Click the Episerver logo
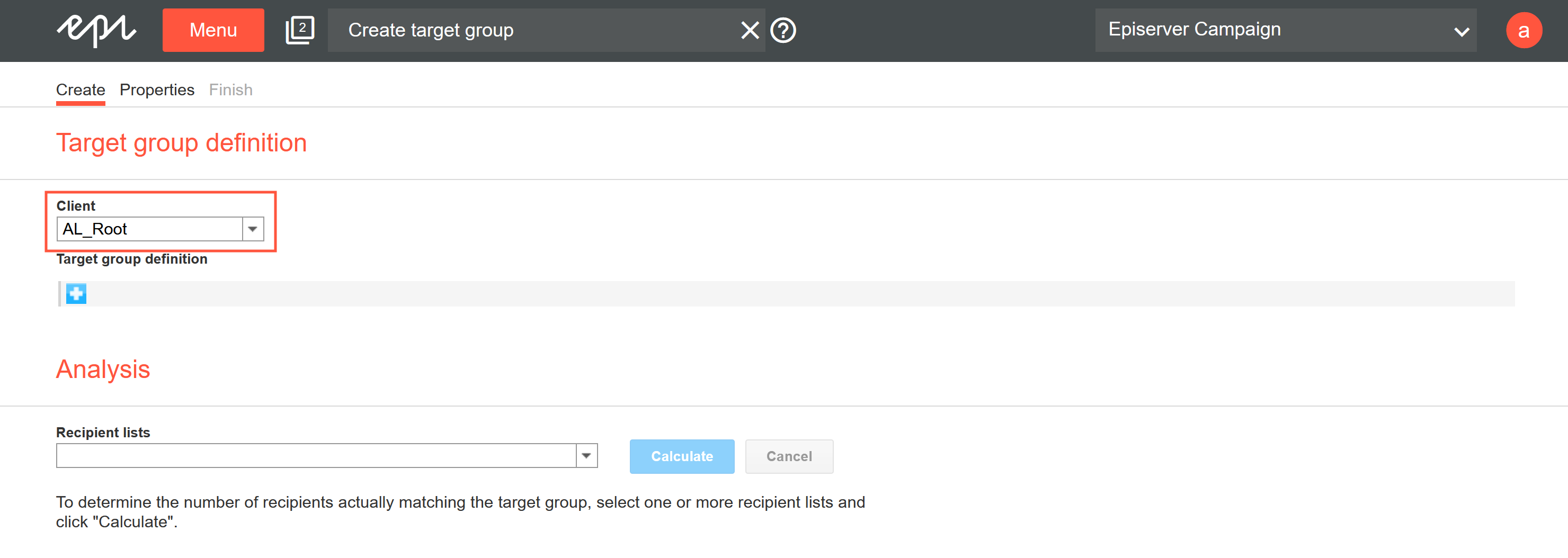Screen dimensions: 1568x558 pos(96,30)
